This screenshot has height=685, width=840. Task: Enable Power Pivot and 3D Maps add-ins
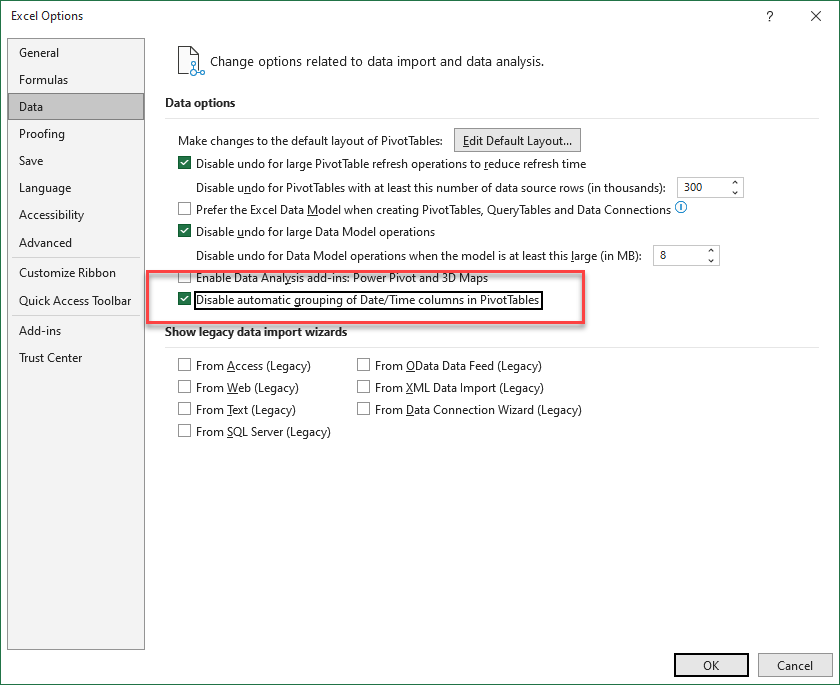coord(184,278)
